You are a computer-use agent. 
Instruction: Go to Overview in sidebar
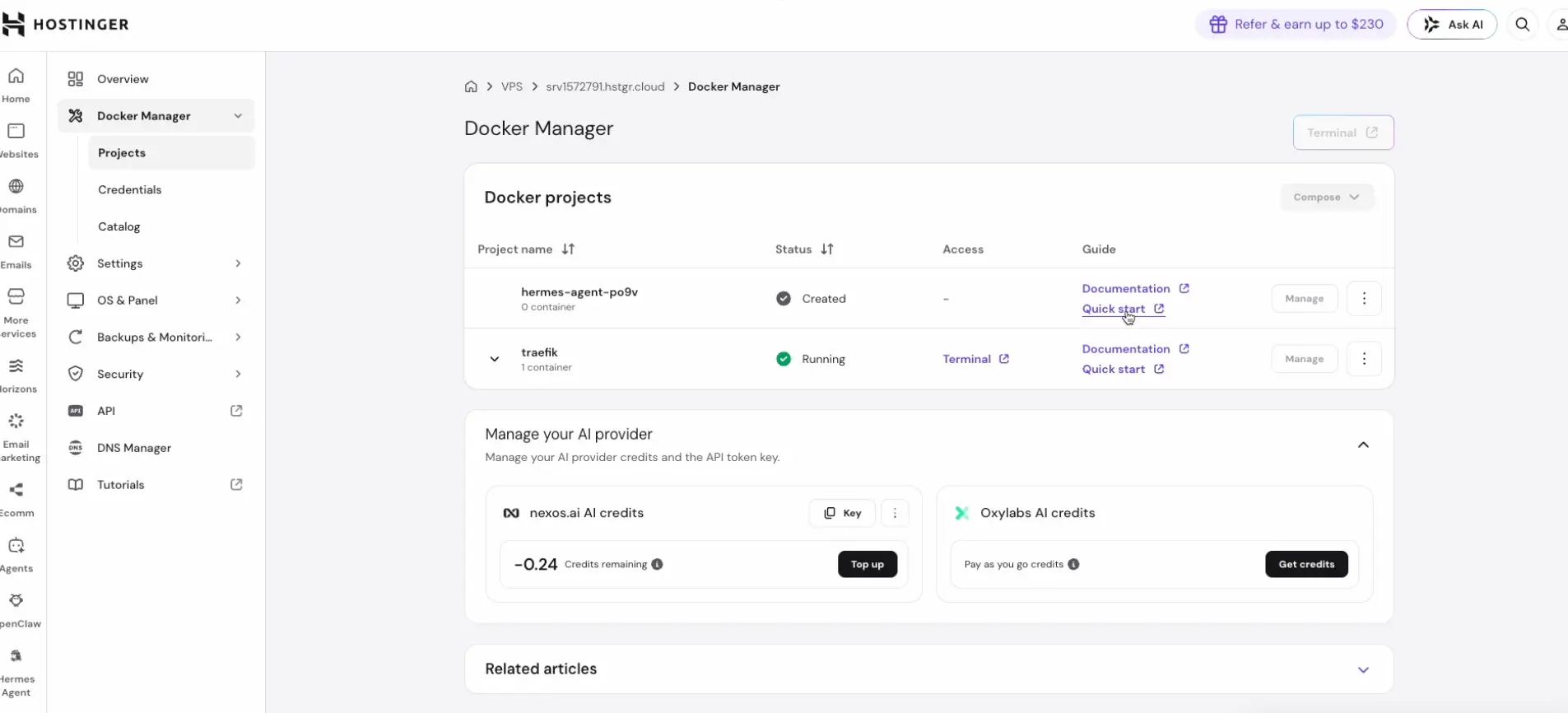point(156,79)
